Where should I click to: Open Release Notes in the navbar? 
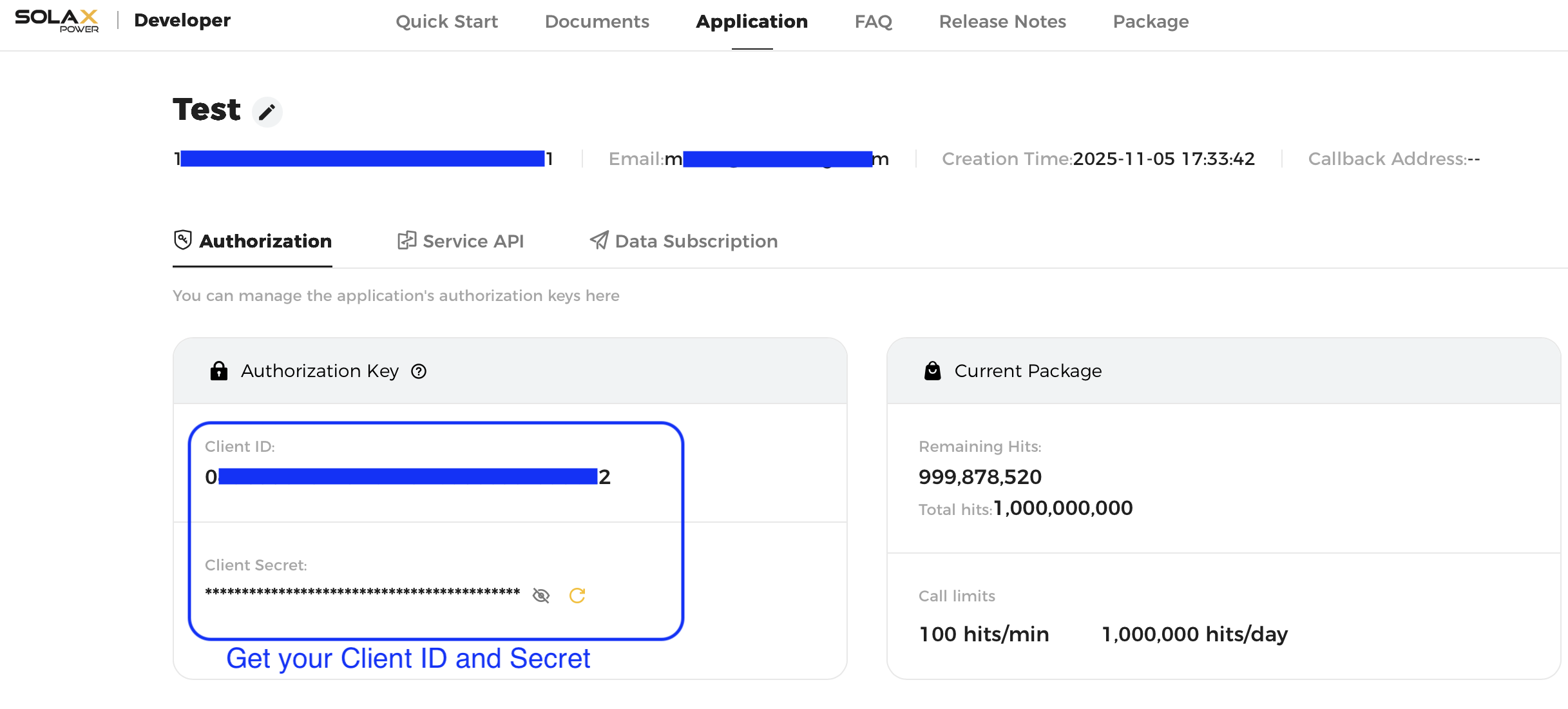tap(1002, 22)
